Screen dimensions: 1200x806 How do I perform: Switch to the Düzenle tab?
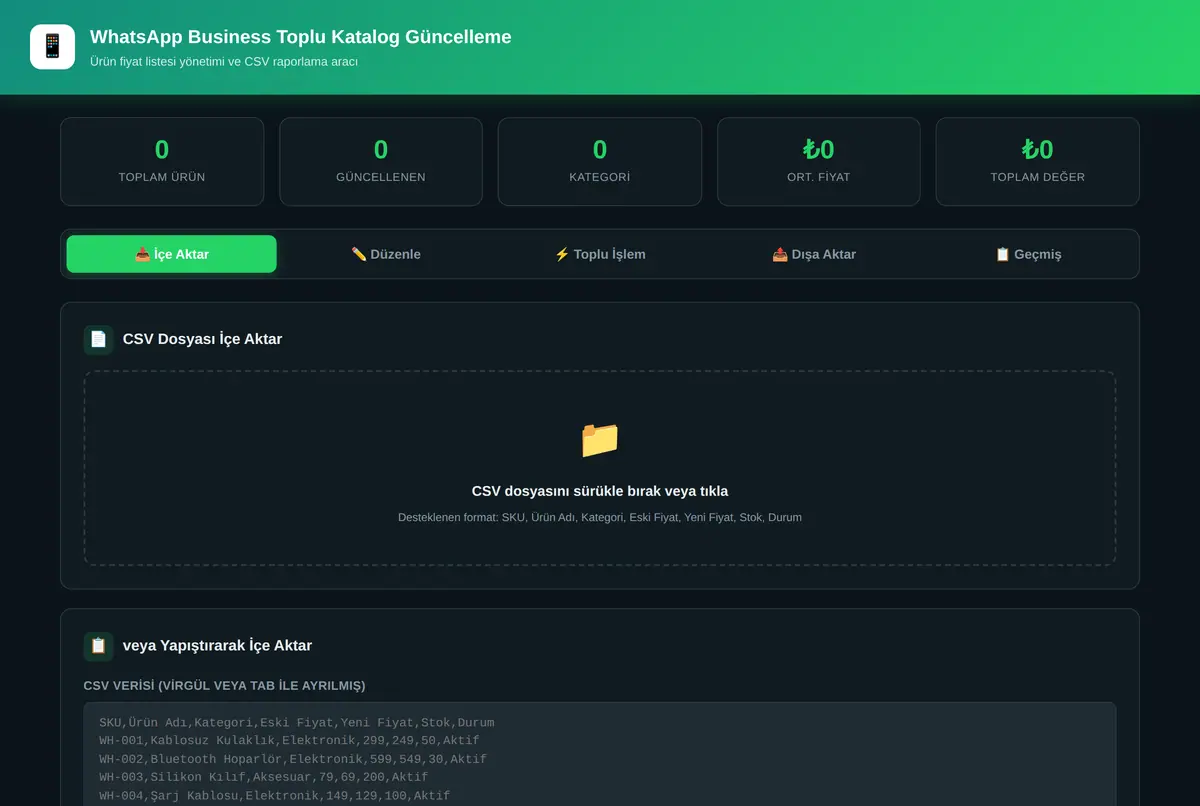386,254
